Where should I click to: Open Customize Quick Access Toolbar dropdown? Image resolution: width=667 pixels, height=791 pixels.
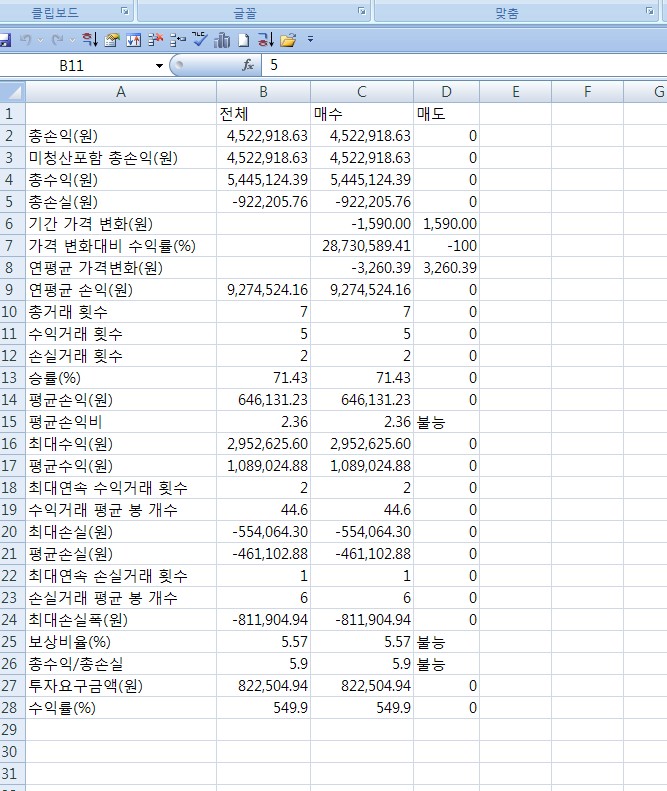click(x=311, y=40)
